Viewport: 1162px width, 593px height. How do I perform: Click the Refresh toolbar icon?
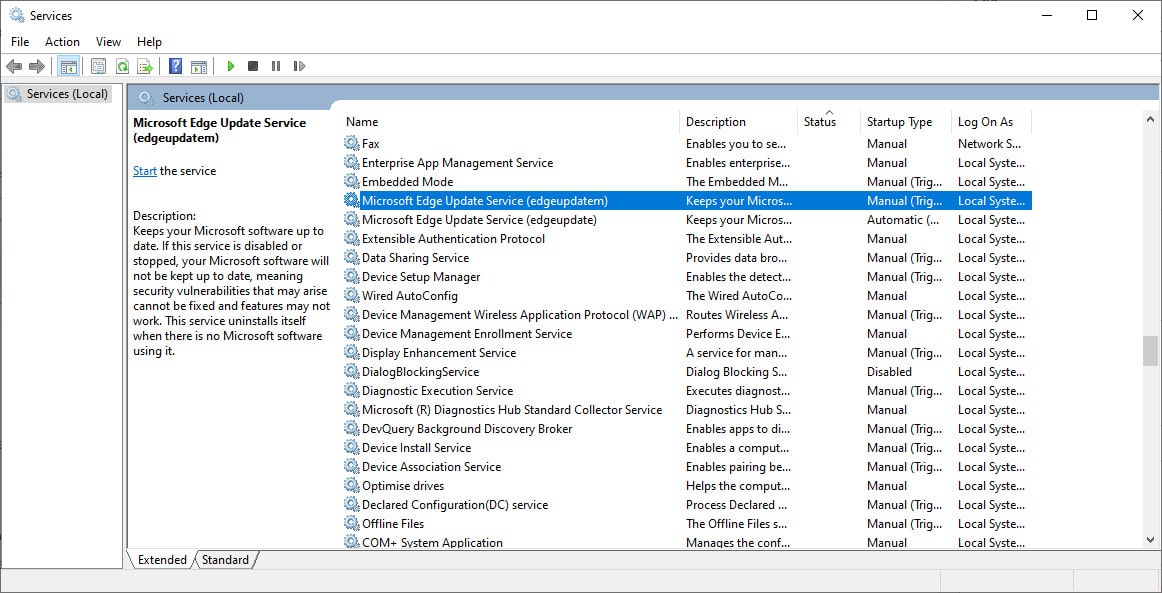(x=122, y=67)
